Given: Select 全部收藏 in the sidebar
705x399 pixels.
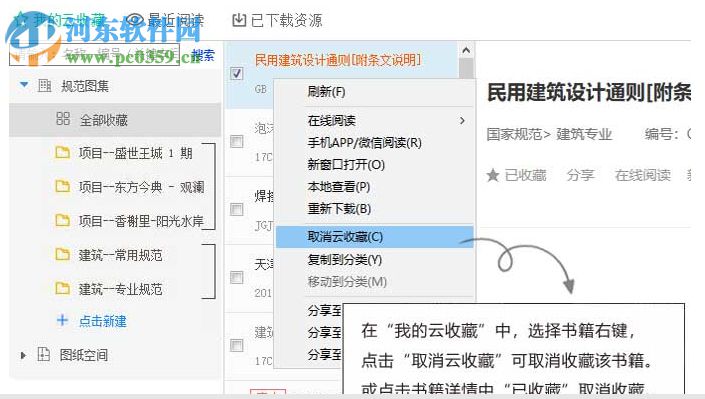Looking at the screenshot, I should tap(115, 120).
